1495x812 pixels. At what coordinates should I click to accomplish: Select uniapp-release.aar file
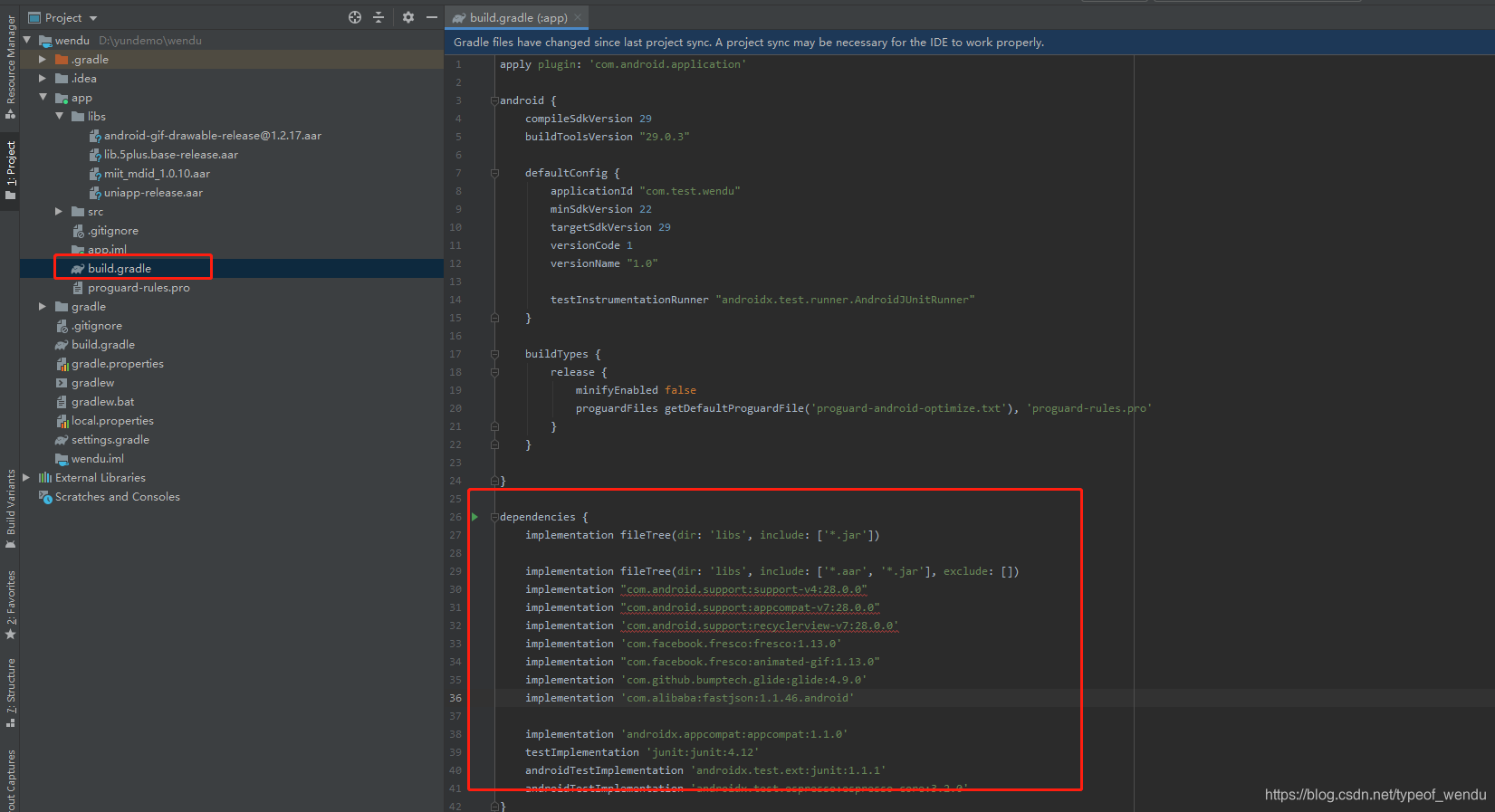tap(153, 192)
